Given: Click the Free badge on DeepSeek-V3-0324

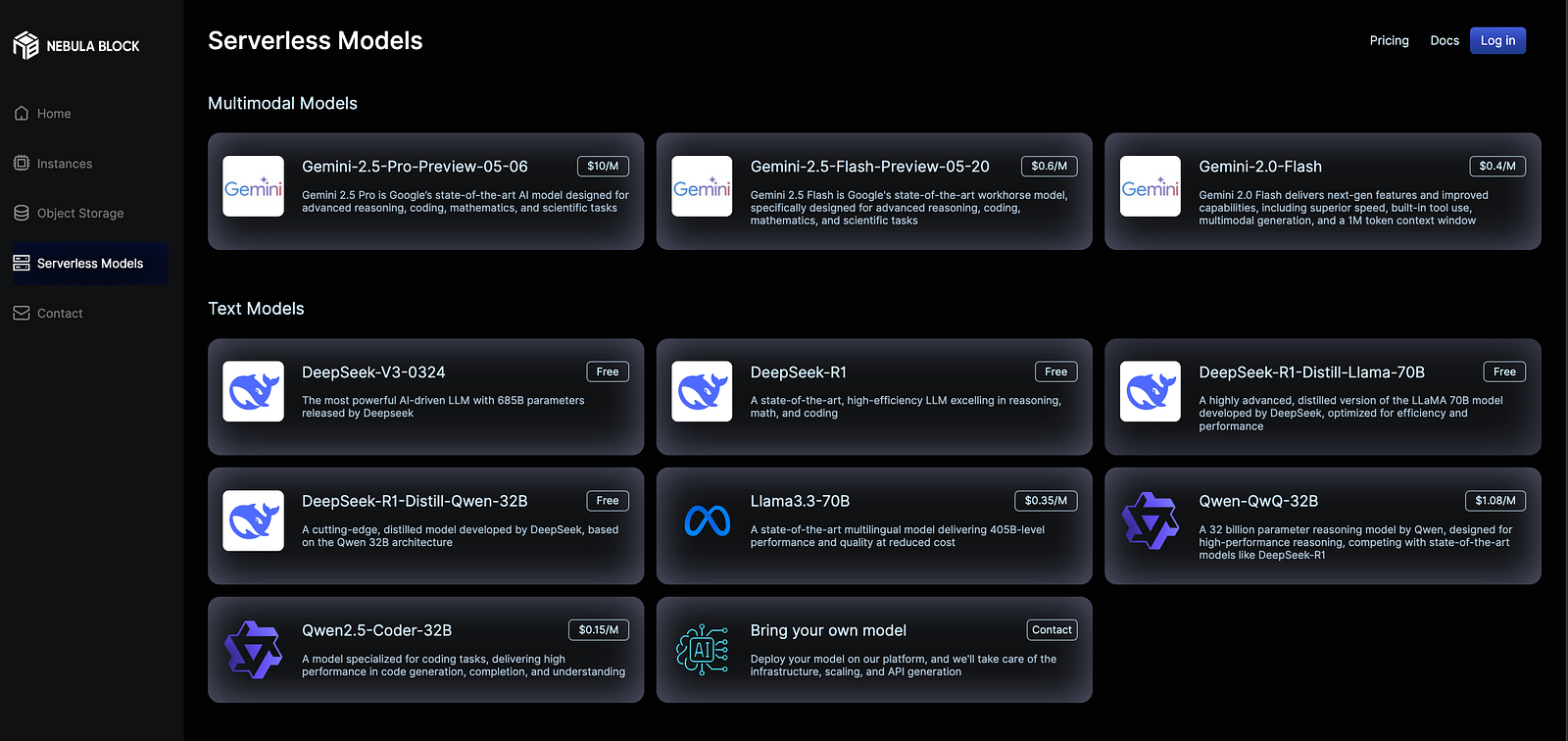Looking at the screenshot, I should (608, 372).
